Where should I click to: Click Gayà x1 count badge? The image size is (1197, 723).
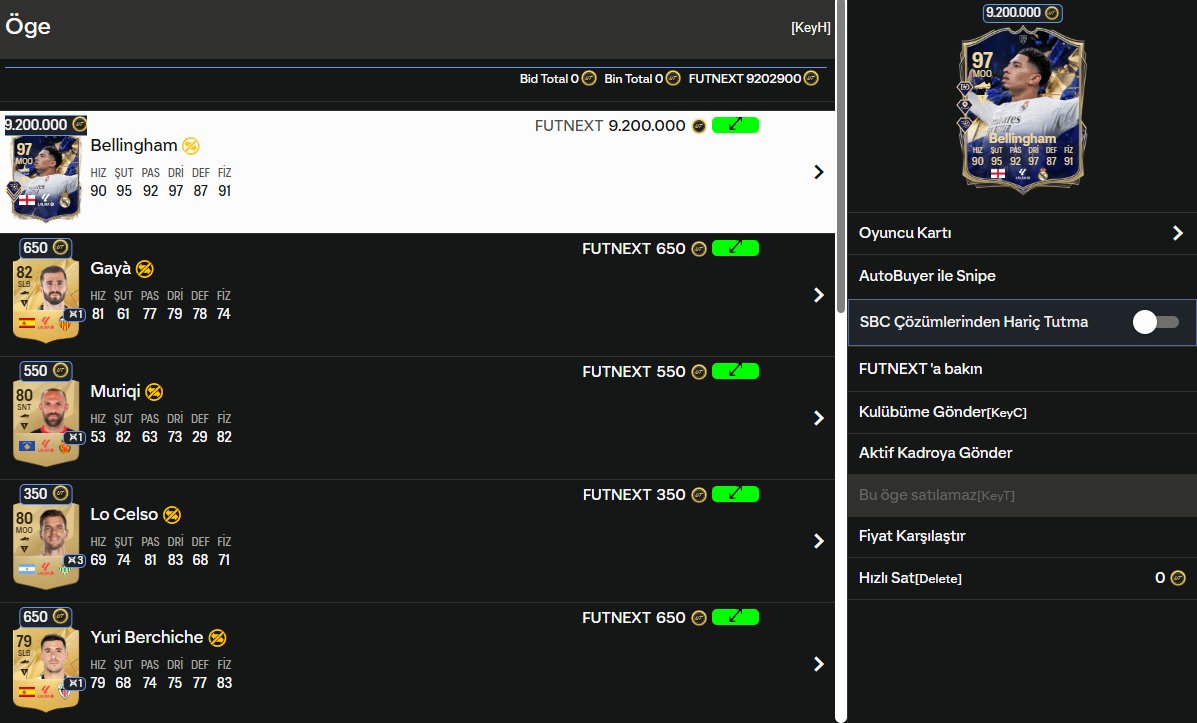pyautogui.click(x=75, y=315)
